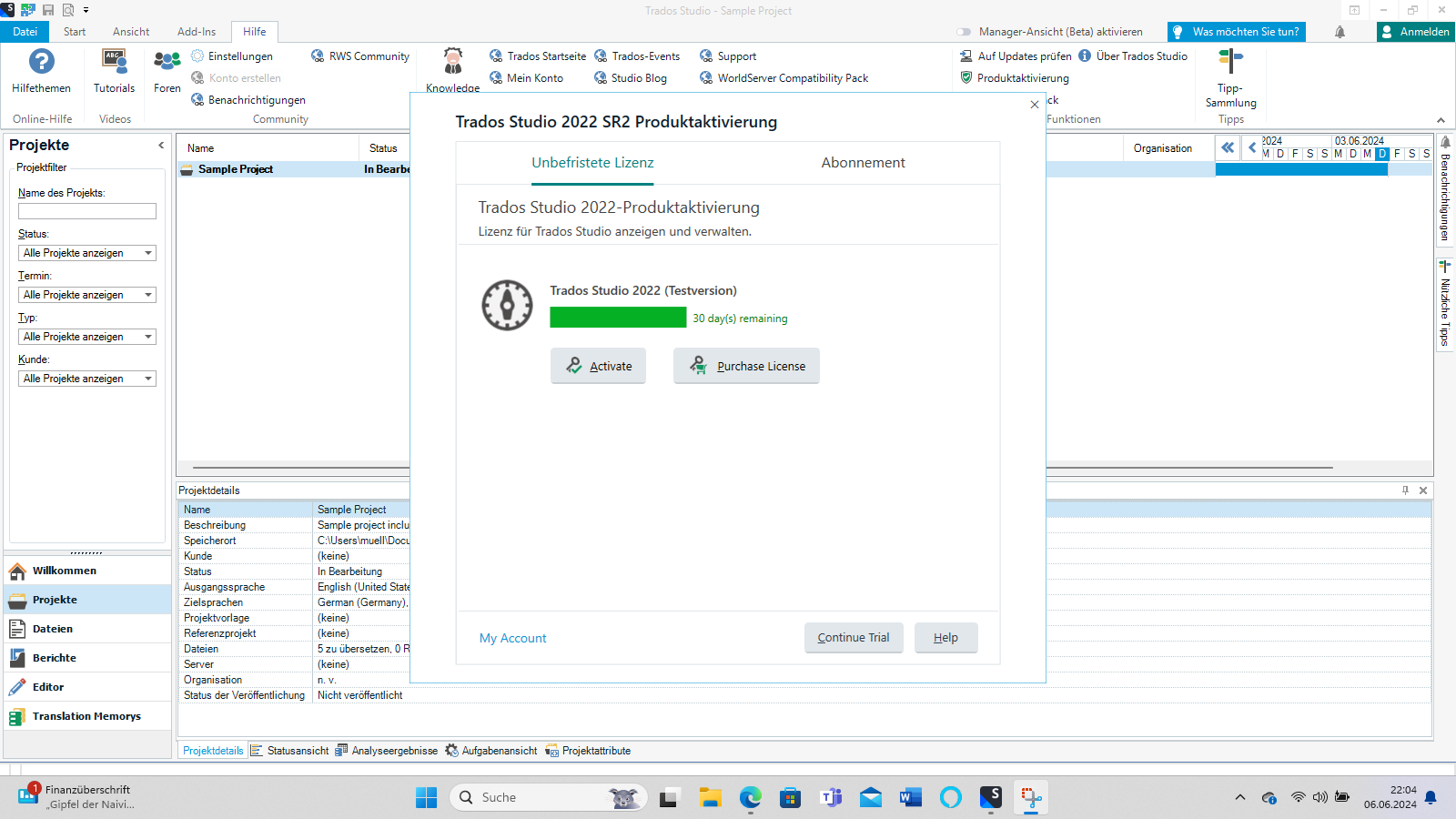Open the Tutorials videos icon
This screenshot has height=819, width=1456.
pos(114,71)
